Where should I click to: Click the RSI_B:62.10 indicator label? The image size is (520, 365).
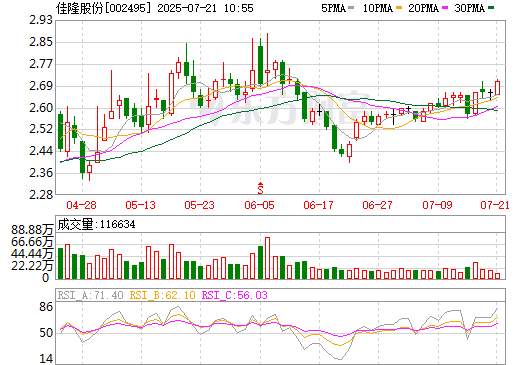162,295
